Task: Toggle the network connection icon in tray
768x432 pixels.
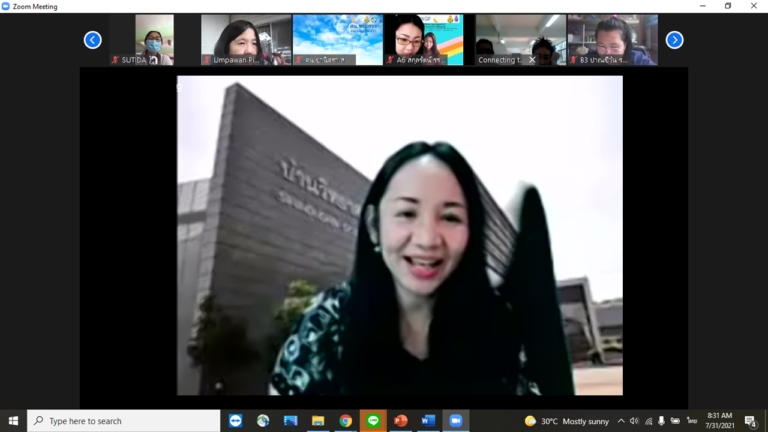Action: point(647,421)
